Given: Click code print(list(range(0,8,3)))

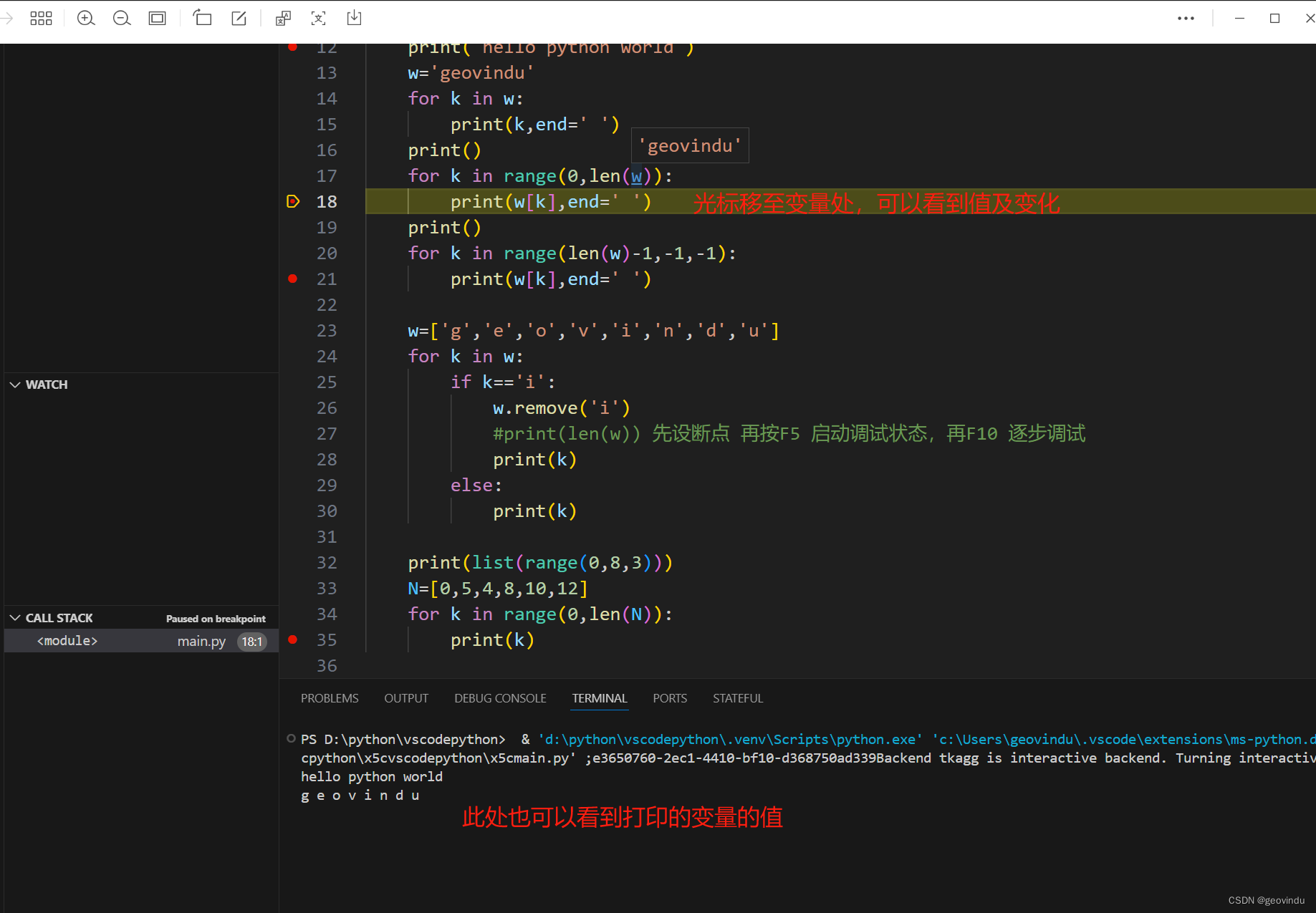Looking at the screenshot, I should click(x=540, y=563).
